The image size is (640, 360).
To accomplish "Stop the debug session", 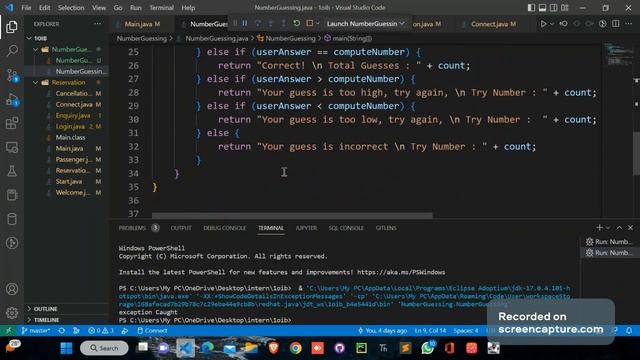I will 310,24.
